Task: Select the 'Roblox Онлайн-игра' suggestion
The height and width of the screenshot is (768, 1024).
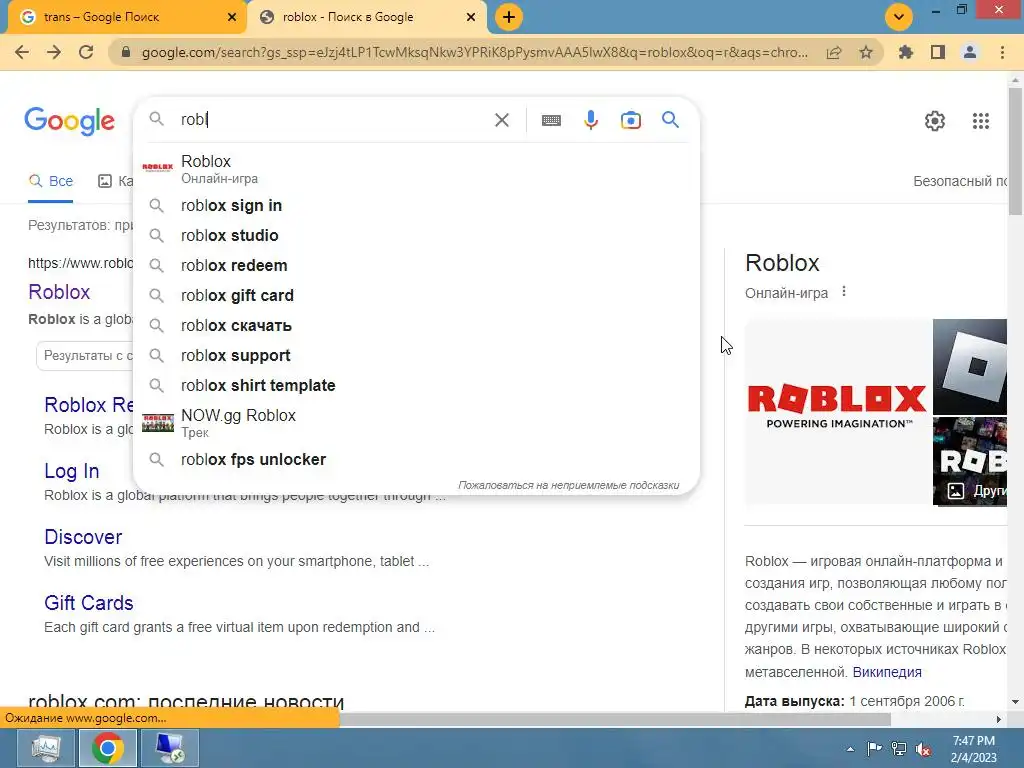Action: pos(417,168)
